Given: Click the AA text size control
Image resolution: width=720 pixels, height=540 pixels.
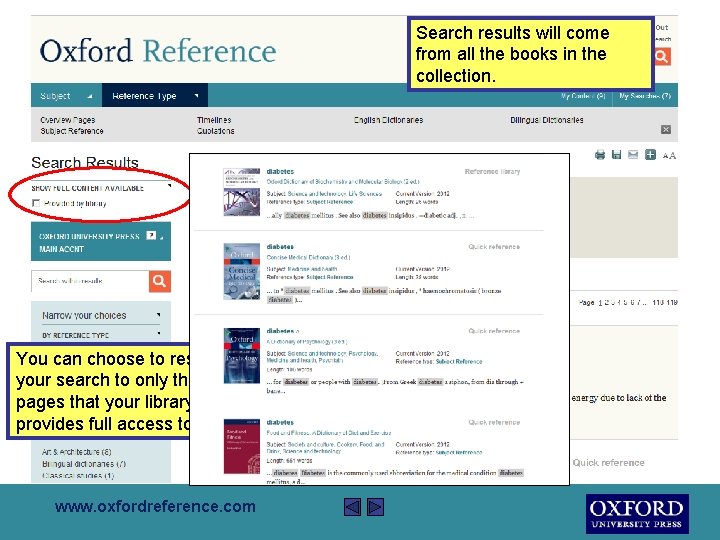Looking at the screenshot, I should (669, 156).
